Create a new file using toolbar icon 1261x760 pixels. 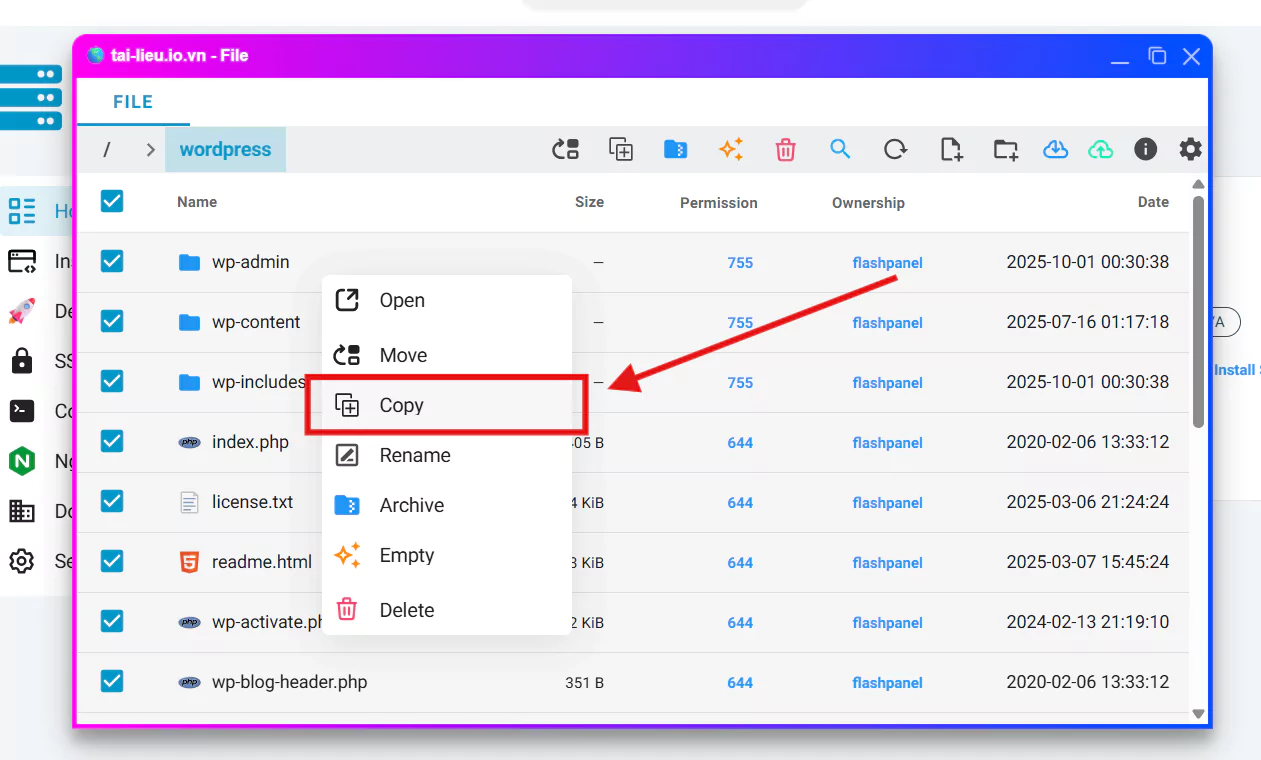(951, 150)
